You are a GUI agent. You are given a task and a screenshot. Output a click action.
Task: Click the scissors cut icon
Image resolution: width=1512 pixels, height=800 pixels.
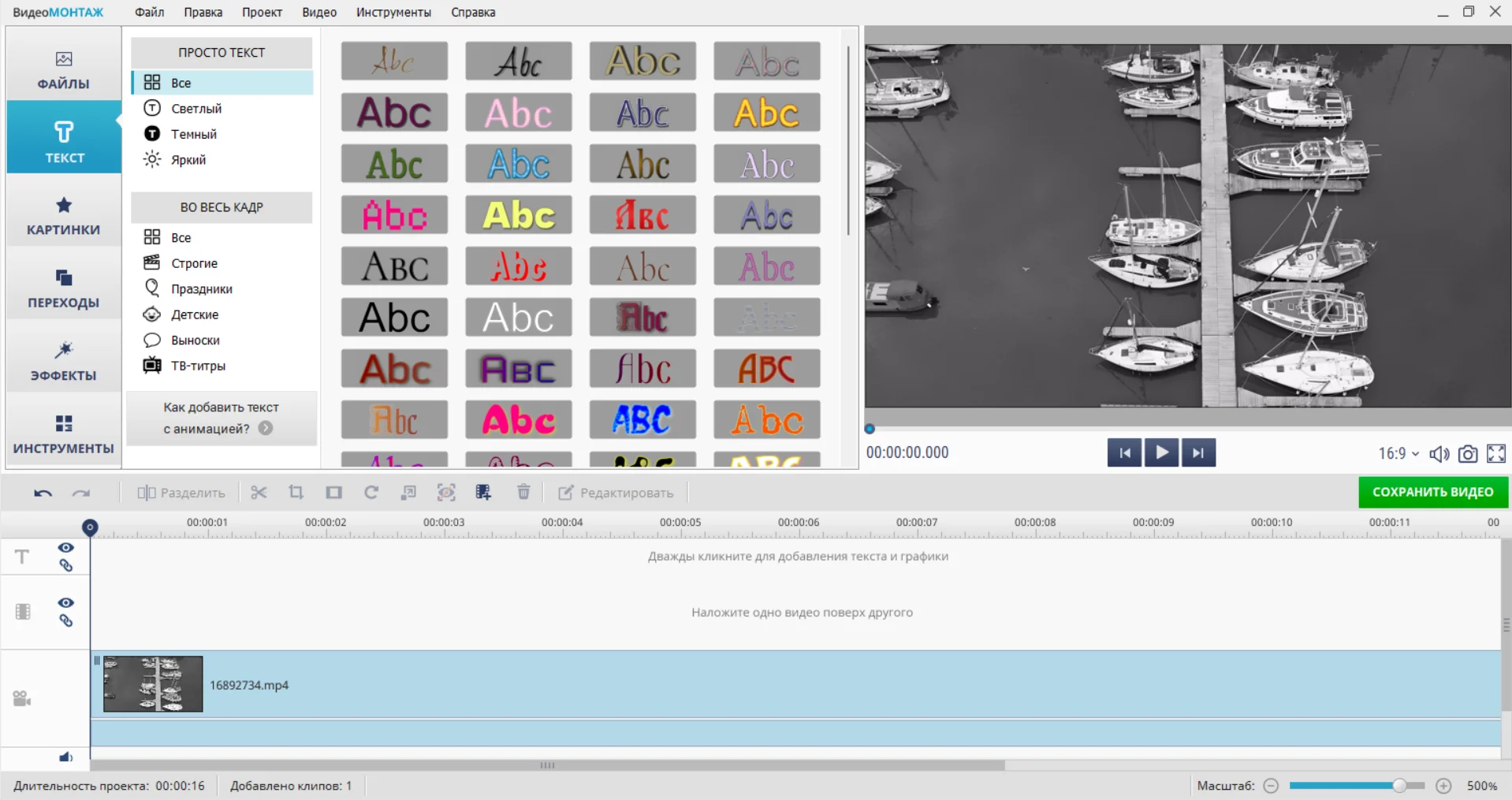click(259, 493)
